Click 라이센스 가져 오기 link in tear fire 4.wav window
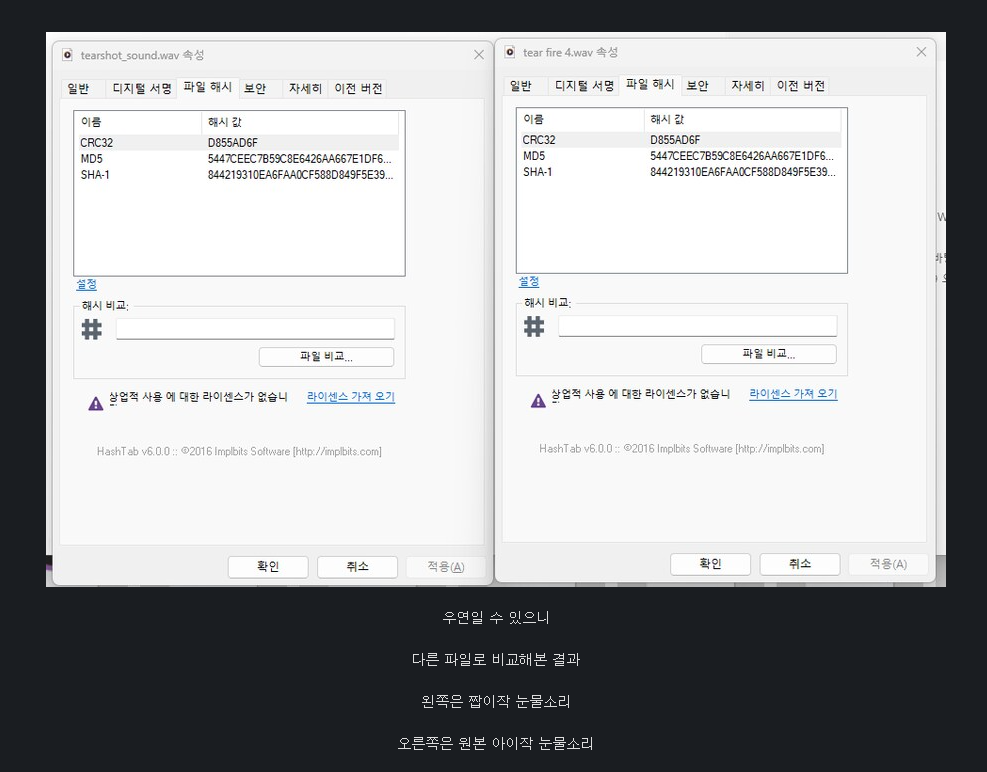 (x=793, y=394)
